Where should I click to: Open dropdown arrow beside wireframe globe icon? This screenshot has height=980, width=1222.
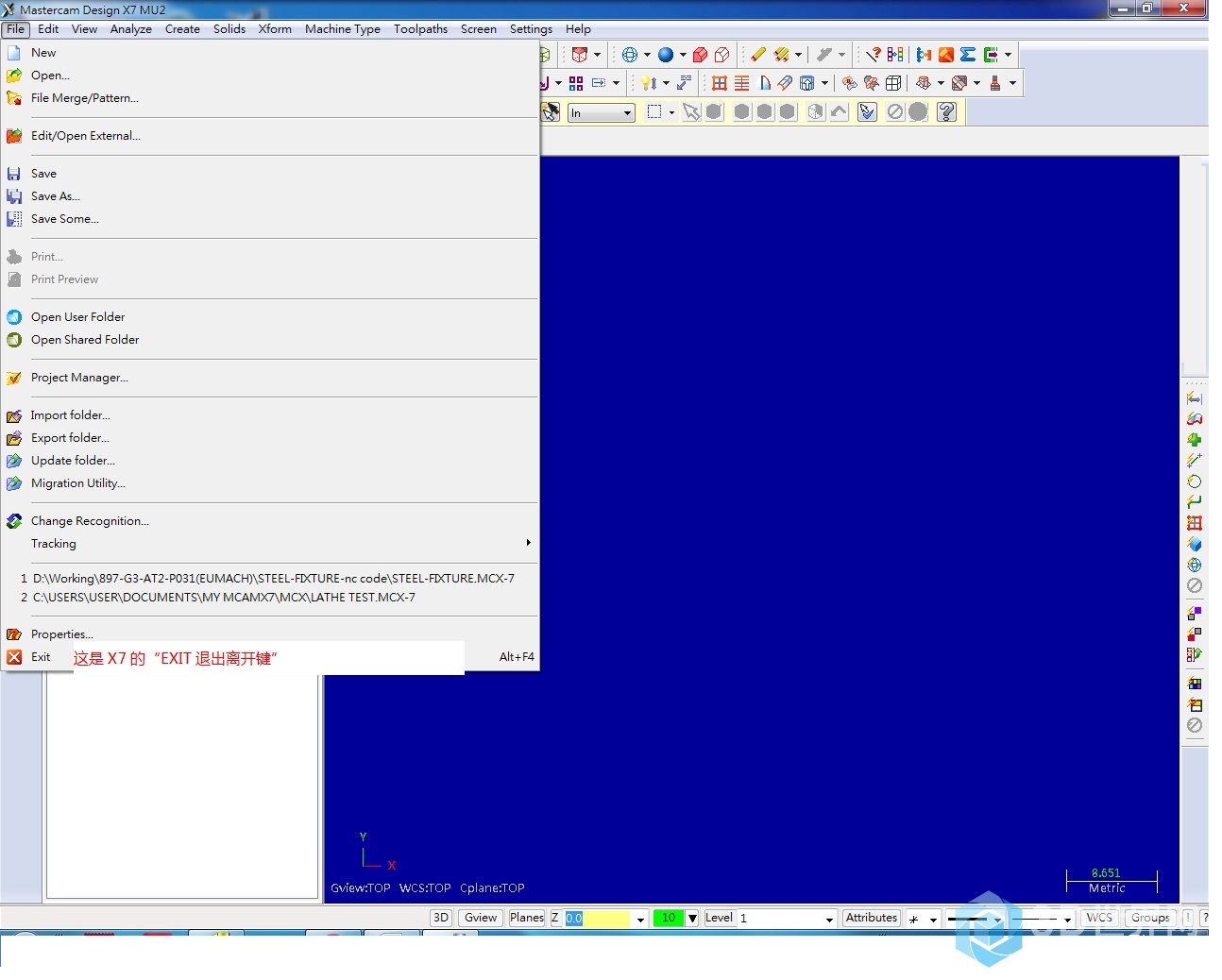tap(647, 55)
